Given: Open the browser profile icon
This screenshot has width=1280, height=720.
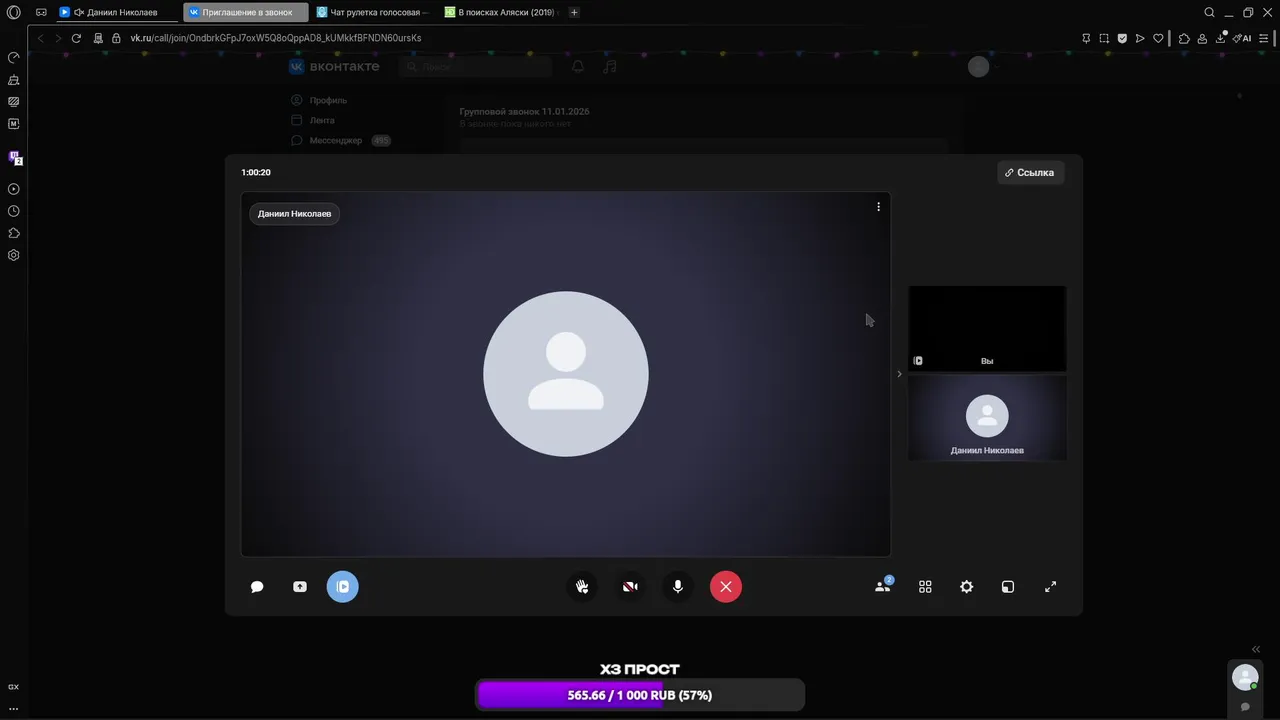Looking at the screenshot, I should [x=1203, y=38].
